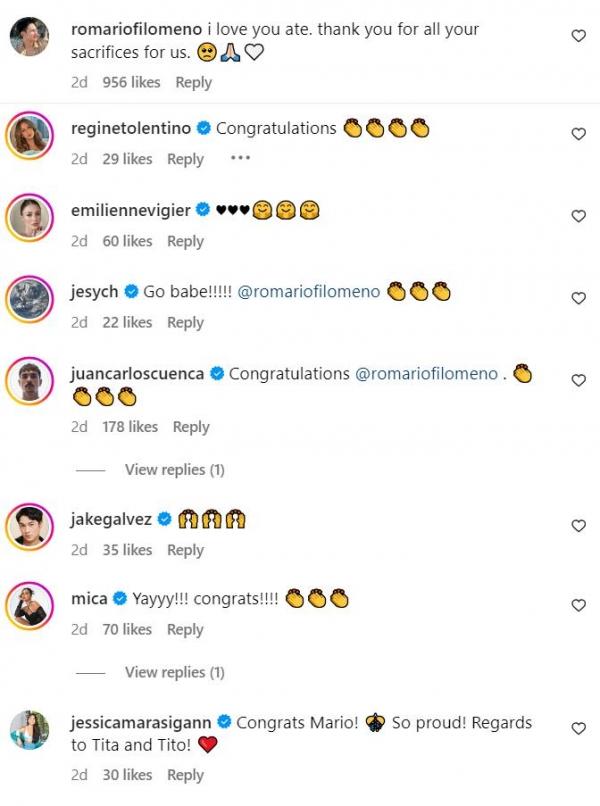Reply to jessicamarasigann's comment
Image resolution: width=600 pixels, height=806 pixels.
tap(185, 775)
